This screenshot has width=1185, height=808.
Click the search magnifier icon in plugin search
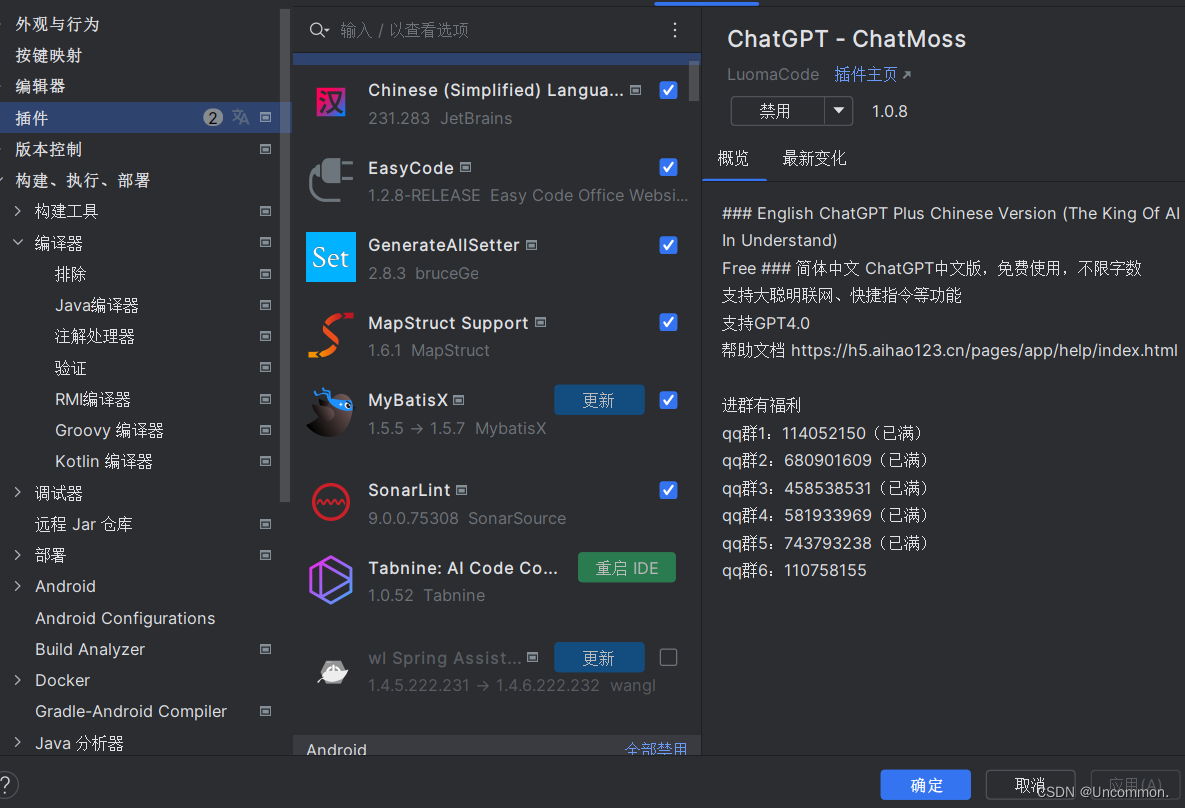[319, 30]
